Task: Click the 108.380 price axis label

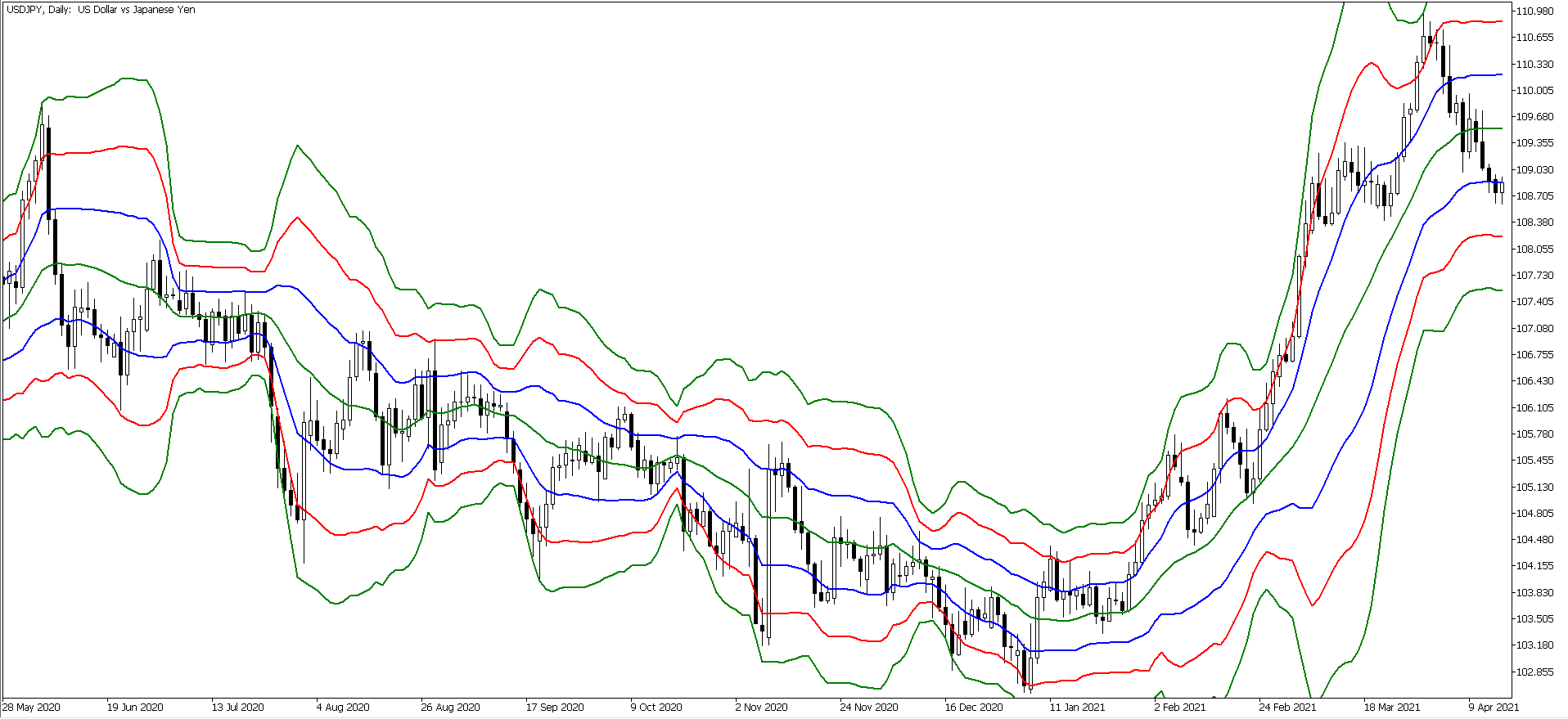Action: point(1534,222)
